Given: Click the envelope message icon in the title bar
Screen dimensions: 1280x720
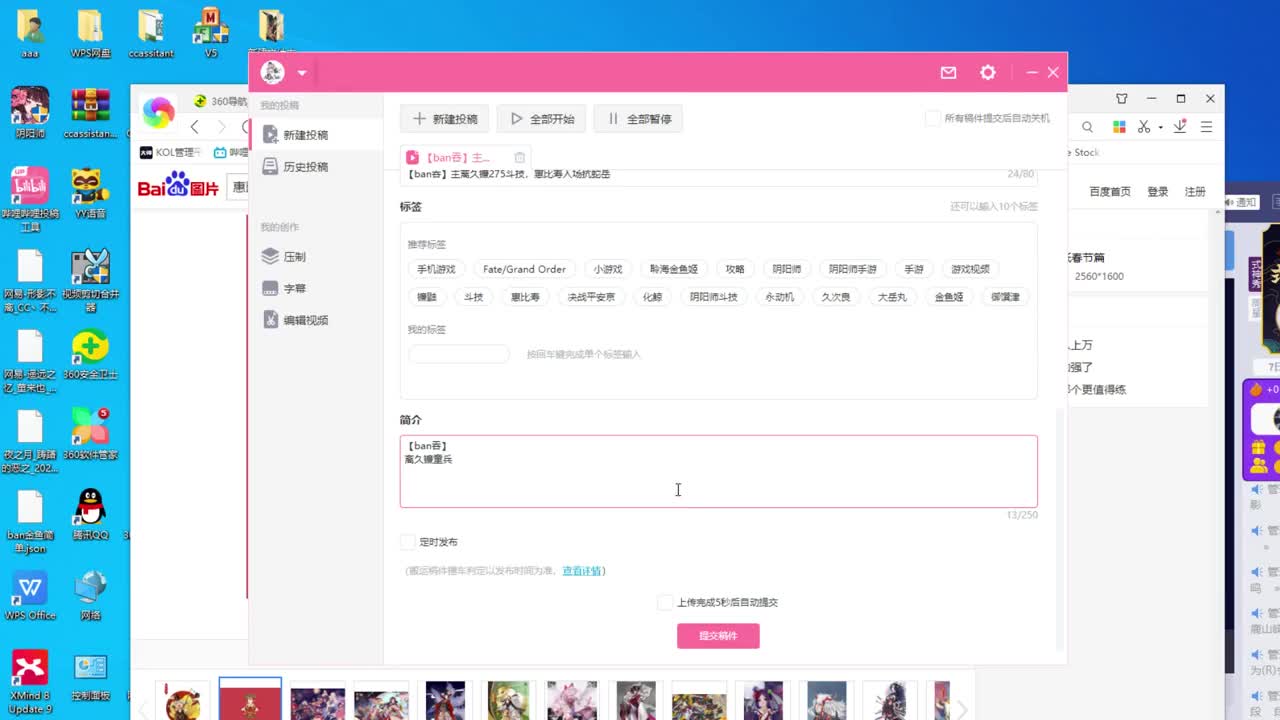Looking at the screenshot, I should pyautogui.click(x=947, y=72).
